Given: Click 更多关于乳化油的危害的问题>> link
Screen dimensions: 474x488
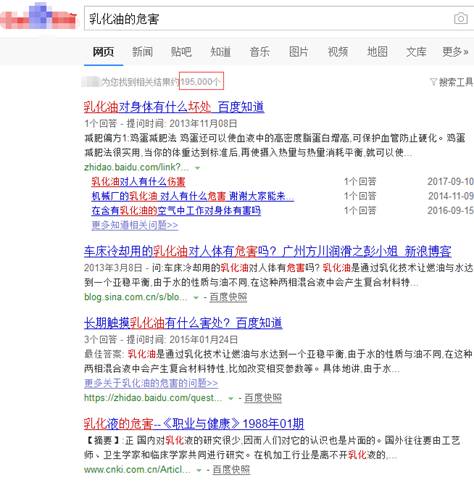Looking at the screenshot, I should [x=151, y=383].
